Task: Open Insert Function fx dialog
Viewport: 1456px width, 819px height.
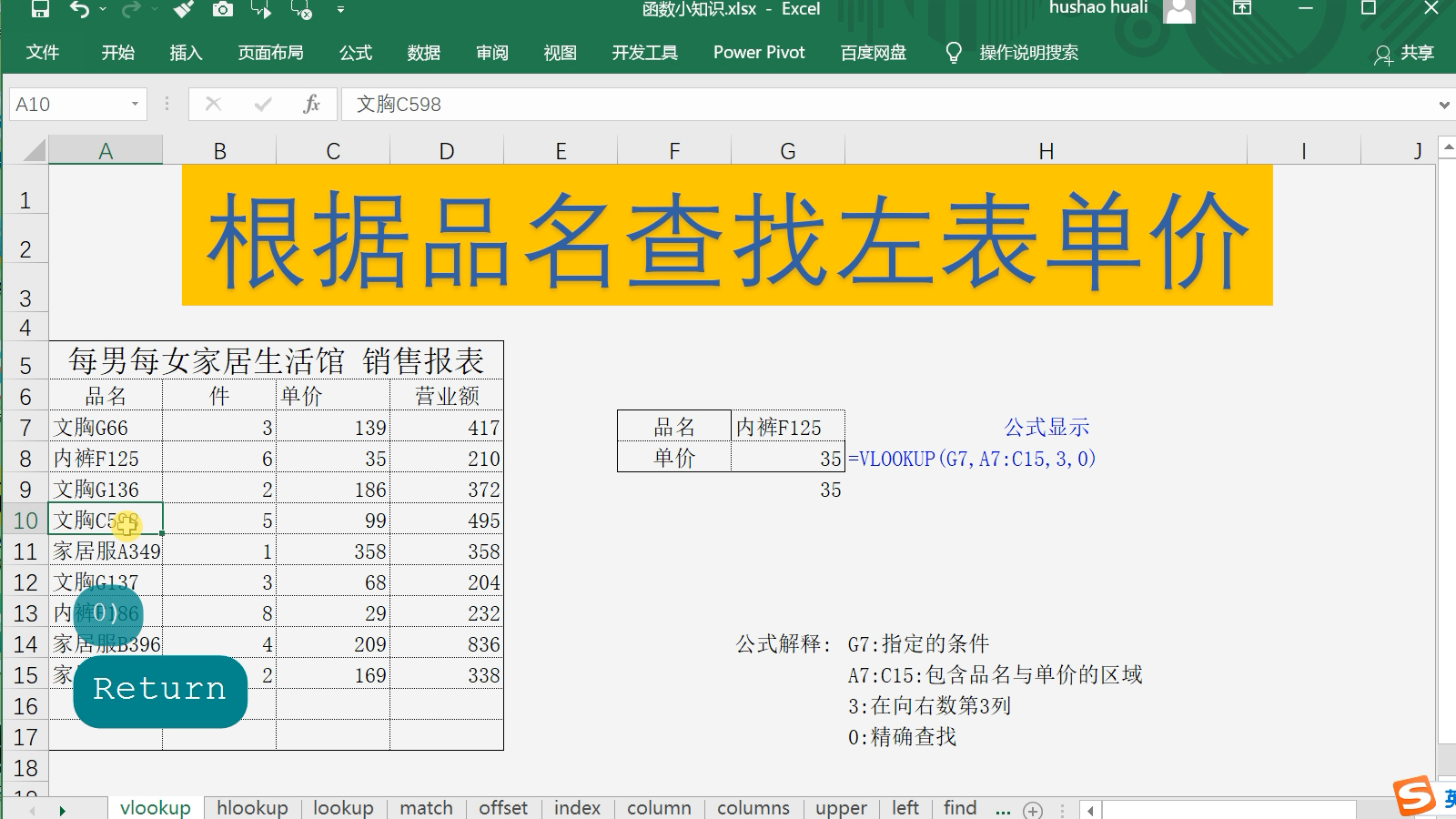Action: (x=311, y=105)
